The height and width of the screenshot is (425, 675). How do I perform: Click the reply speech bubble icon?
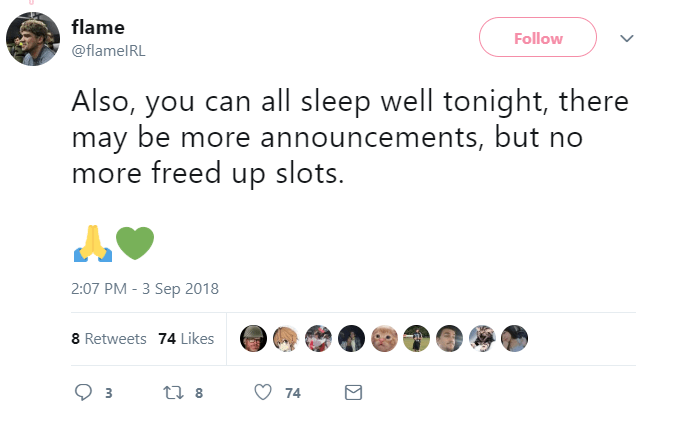point(85,393)
